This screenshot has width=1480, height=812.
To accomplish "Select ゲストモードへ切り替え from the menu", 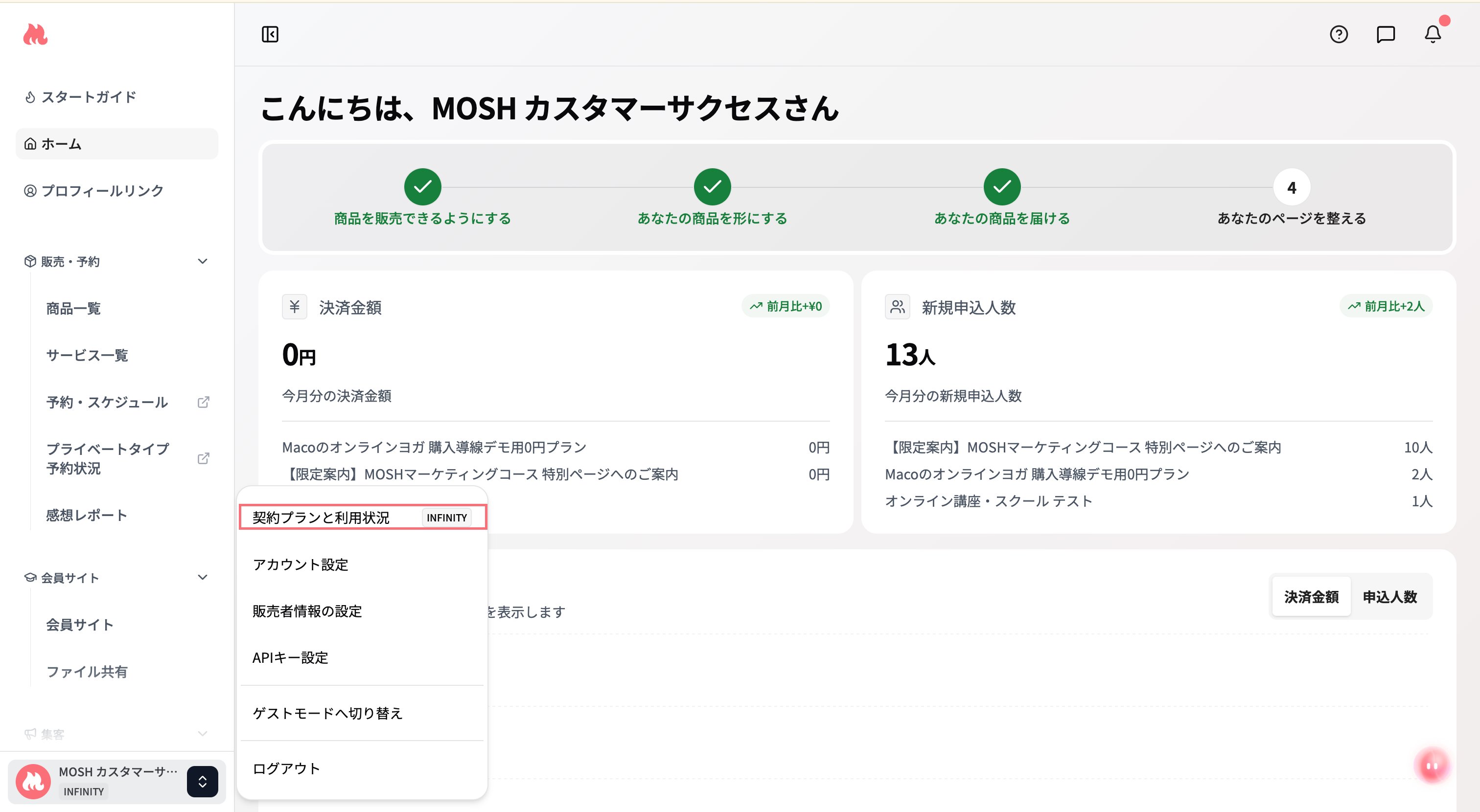I will coord(362,713).
